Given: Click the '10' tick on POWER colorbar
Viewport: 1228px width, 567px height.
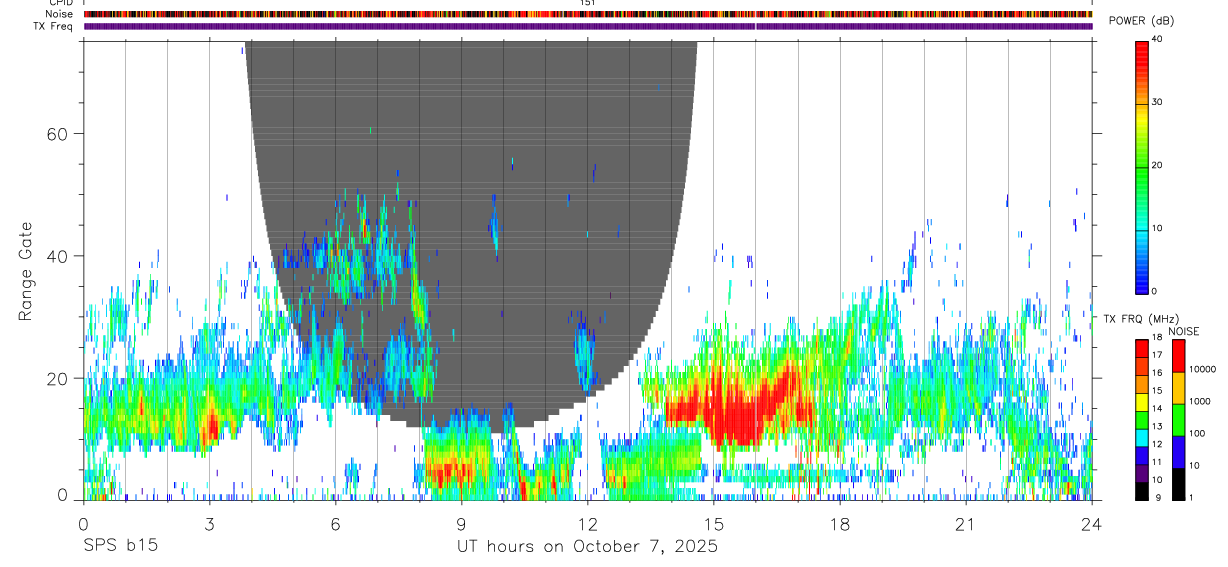Looking at the screenshot, I should coord(1158,228).
